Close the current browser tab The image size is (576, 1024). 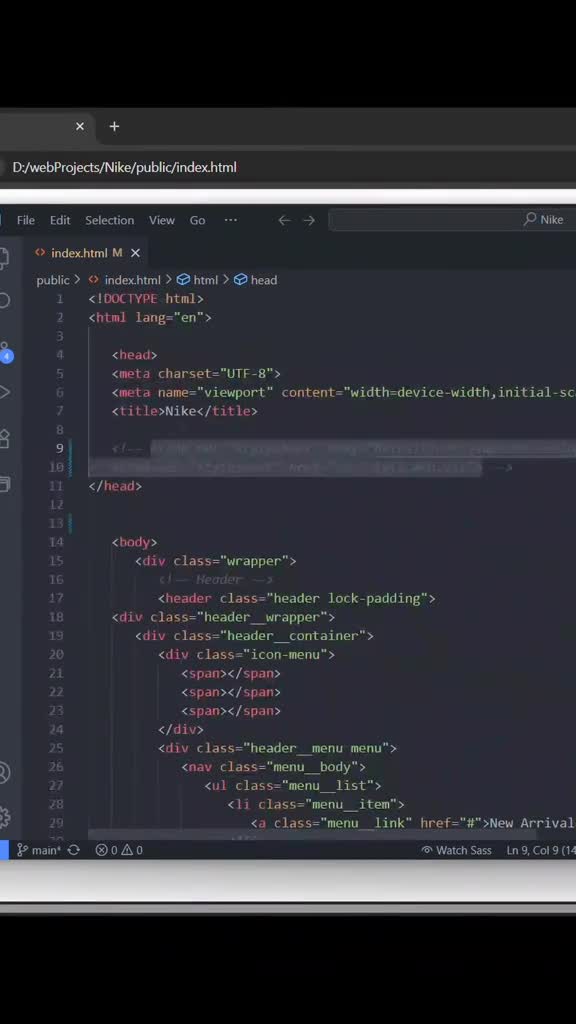[x=80, y=126]
